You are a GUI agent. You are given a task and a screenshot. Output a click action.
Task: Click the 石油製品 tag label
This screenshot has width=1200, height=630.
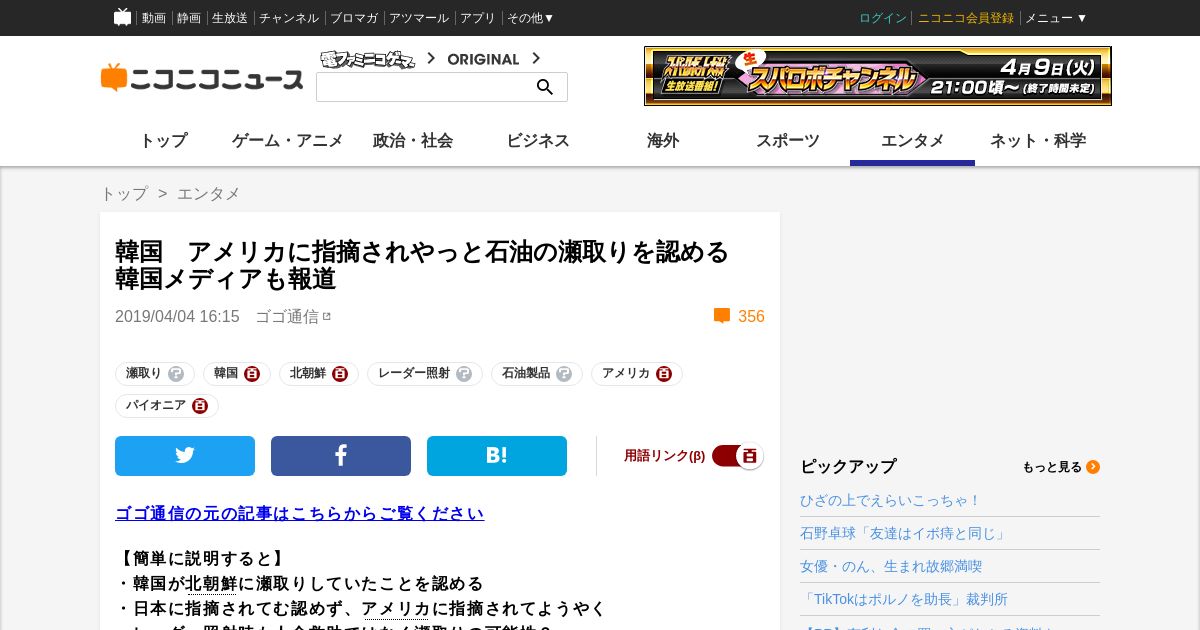point(526,373)
